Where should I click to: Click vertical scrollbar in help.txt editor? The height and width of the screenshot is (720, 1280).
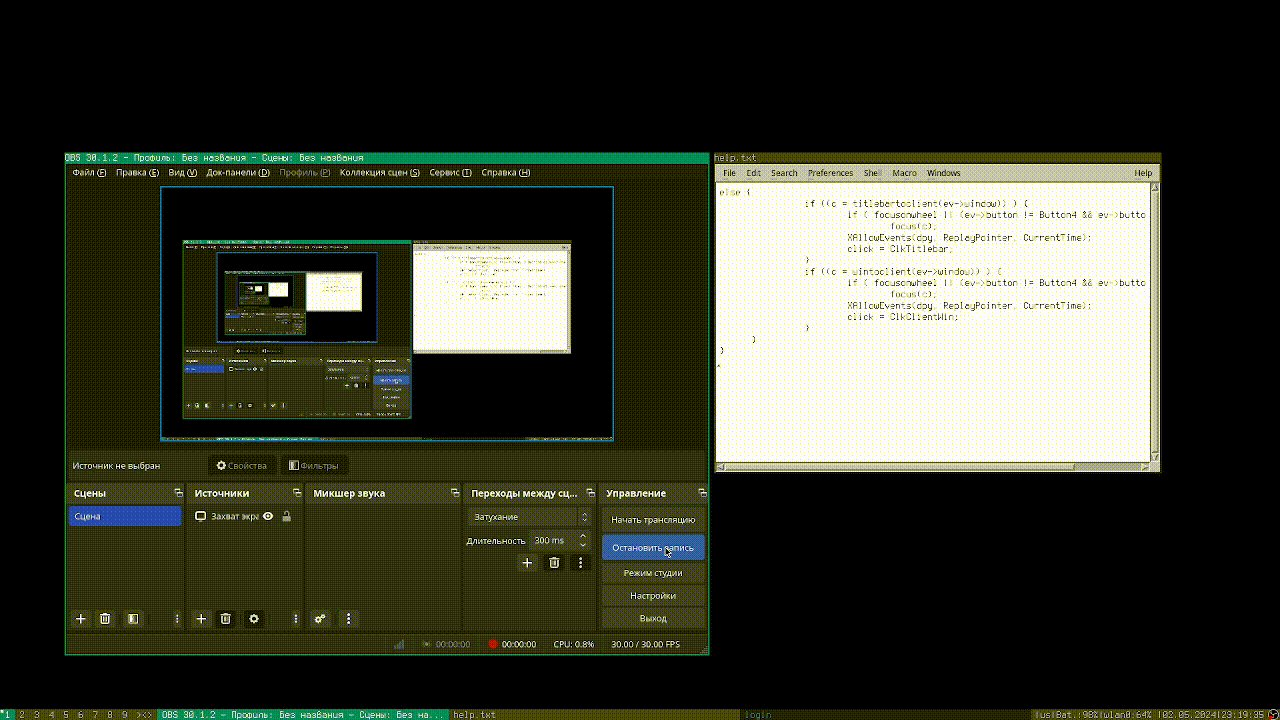[x=1155, y=321]
